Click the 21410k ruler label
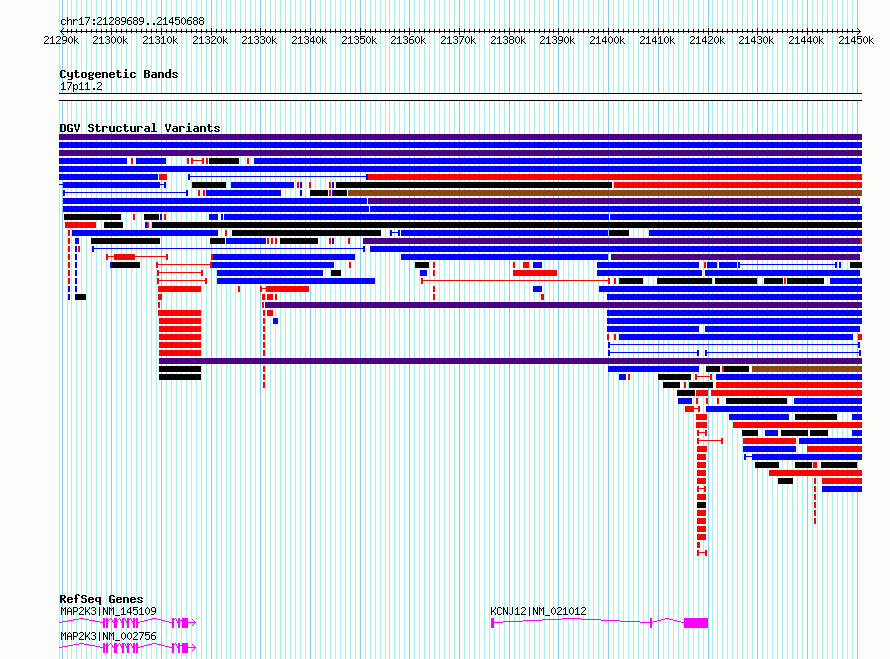The width and height of the screenshot is (890, 659). [657, 40]
